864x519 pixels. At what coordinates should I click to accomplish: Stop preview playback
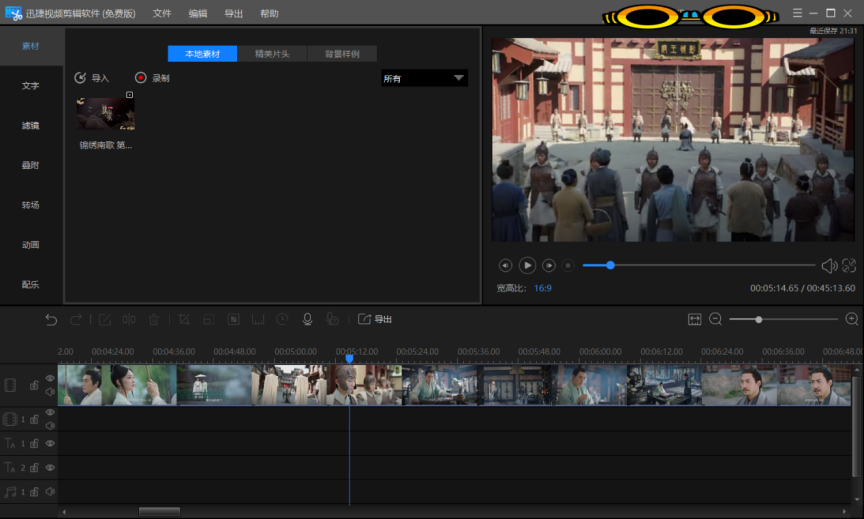pyautogui.click(x=568, y=266)
